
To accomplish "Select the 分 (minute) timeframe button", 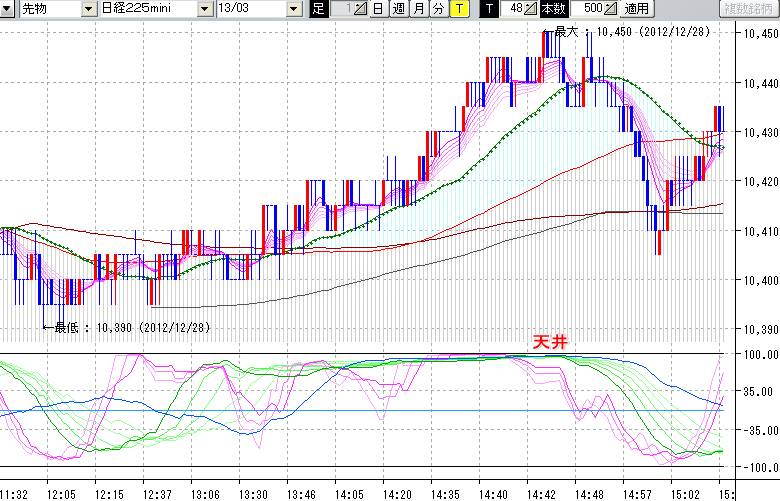I will pyautogui.click(x=438, y=9).
